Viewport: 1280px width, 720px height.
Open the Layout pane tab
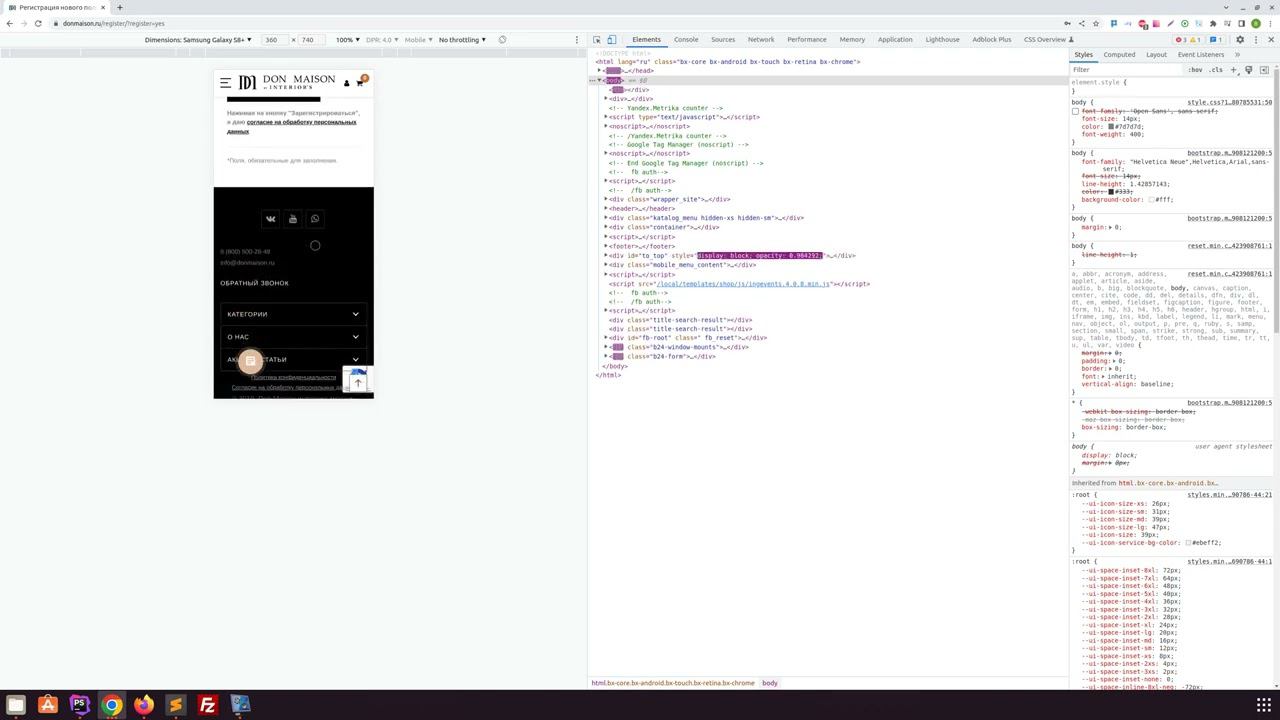pos(1156,55)
